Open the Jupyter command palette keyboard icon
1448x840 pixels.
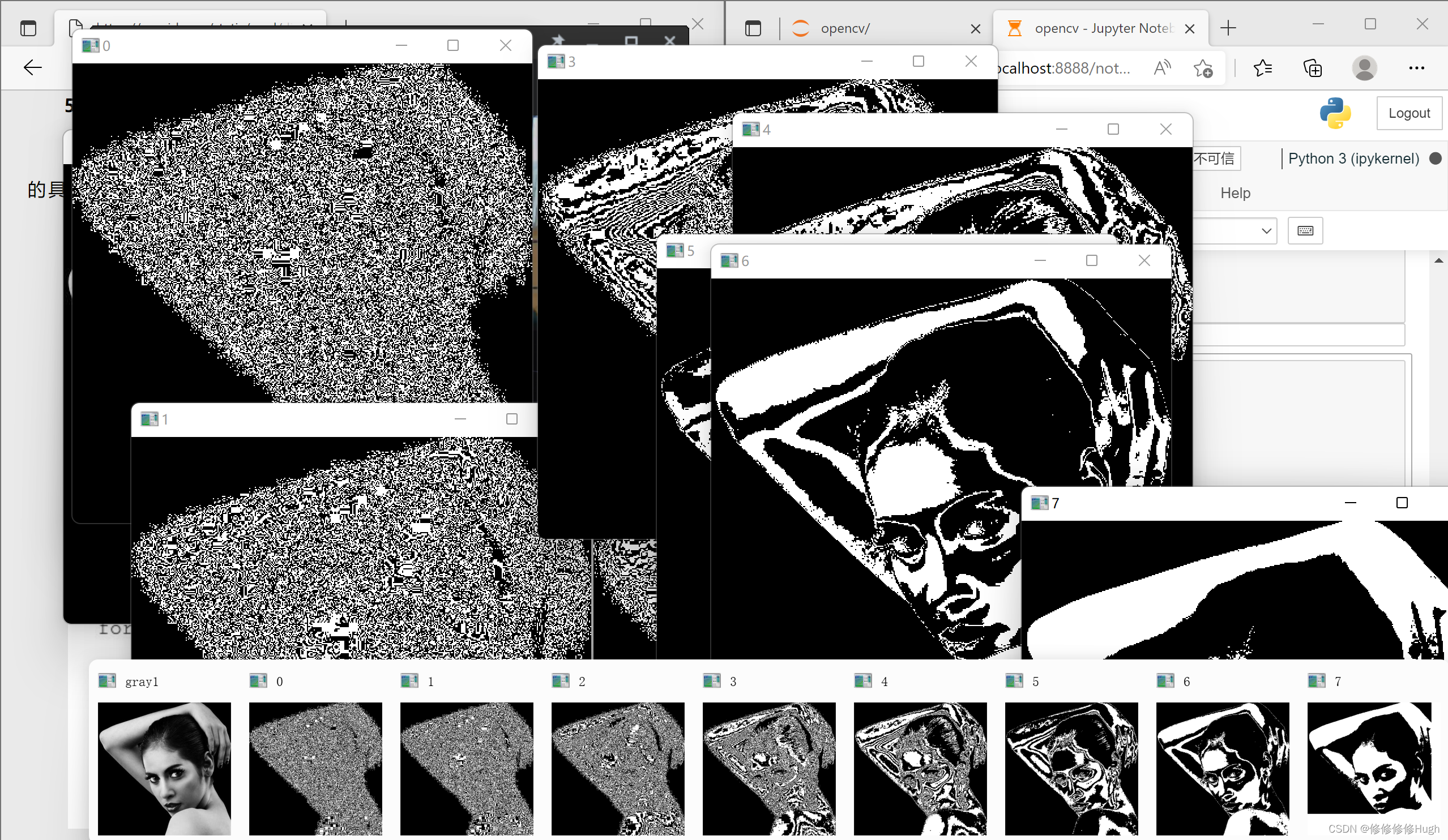click(x=1305, y=231)
